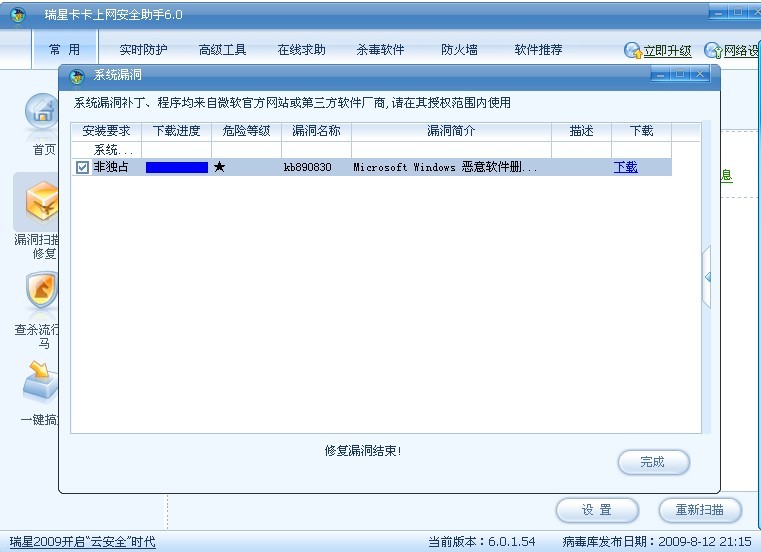This screenshot has height=552, width=761.
Task: Open the 立即升级 link
Action: pyautogui.click(x=667, y=50)
